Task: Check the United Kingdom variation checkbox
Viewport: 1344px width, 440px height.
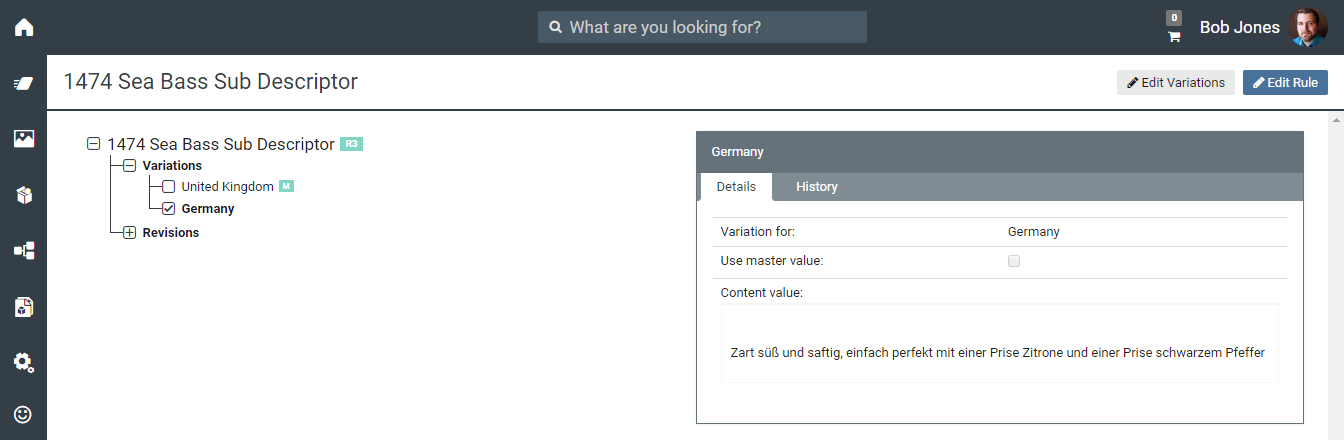Action: click(168, 187)
